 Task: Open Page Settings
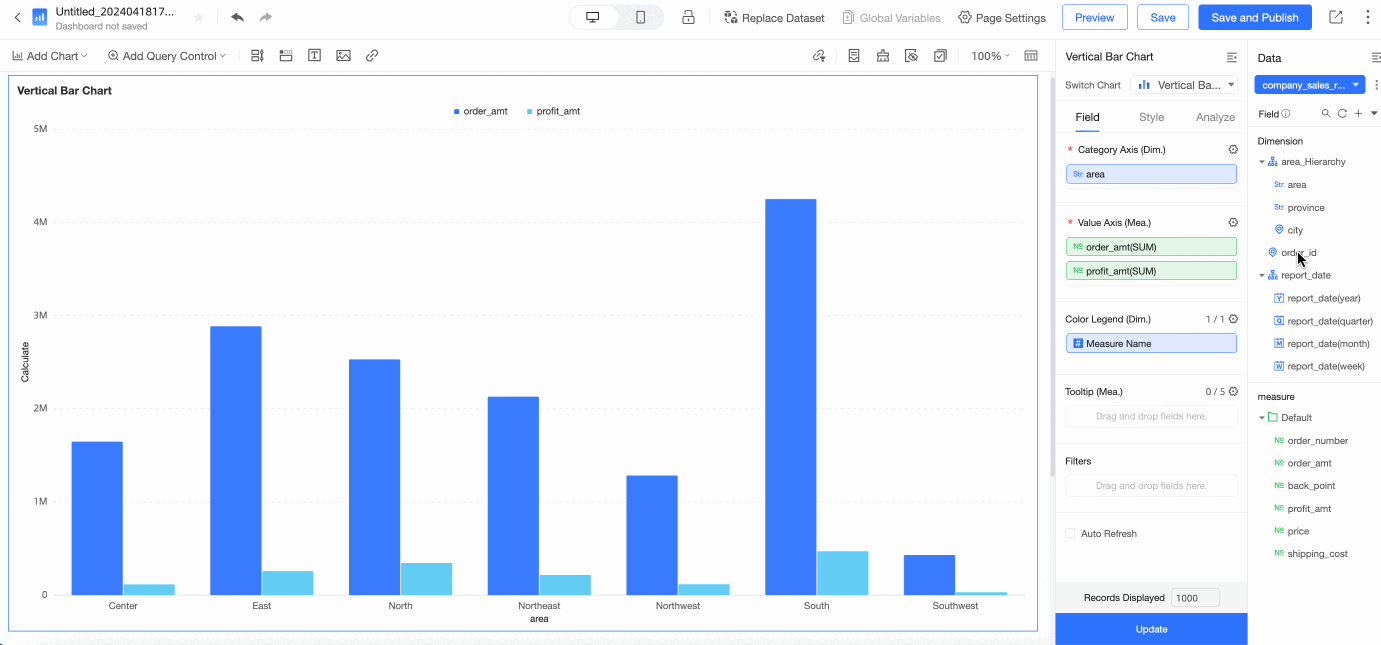[x=1002, y=17]
